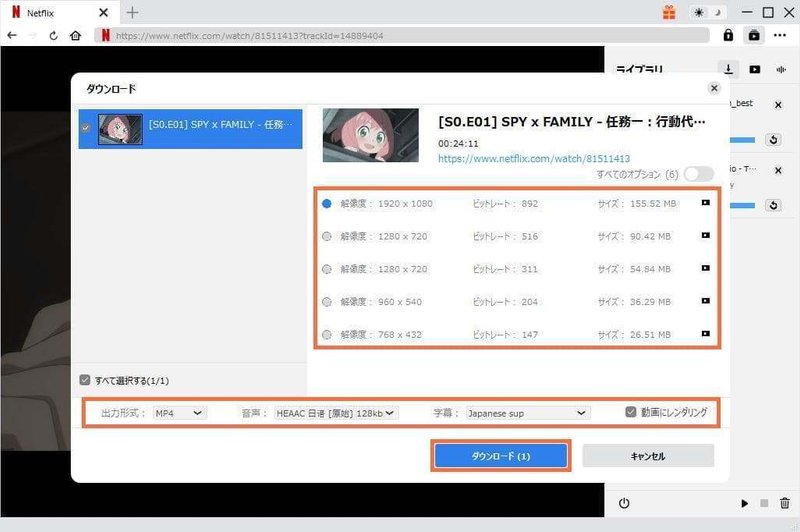Screen dimensions: 800x532
Task: Open new tab with plus icon
Action: pyautogui.click(x=132, y=12)
